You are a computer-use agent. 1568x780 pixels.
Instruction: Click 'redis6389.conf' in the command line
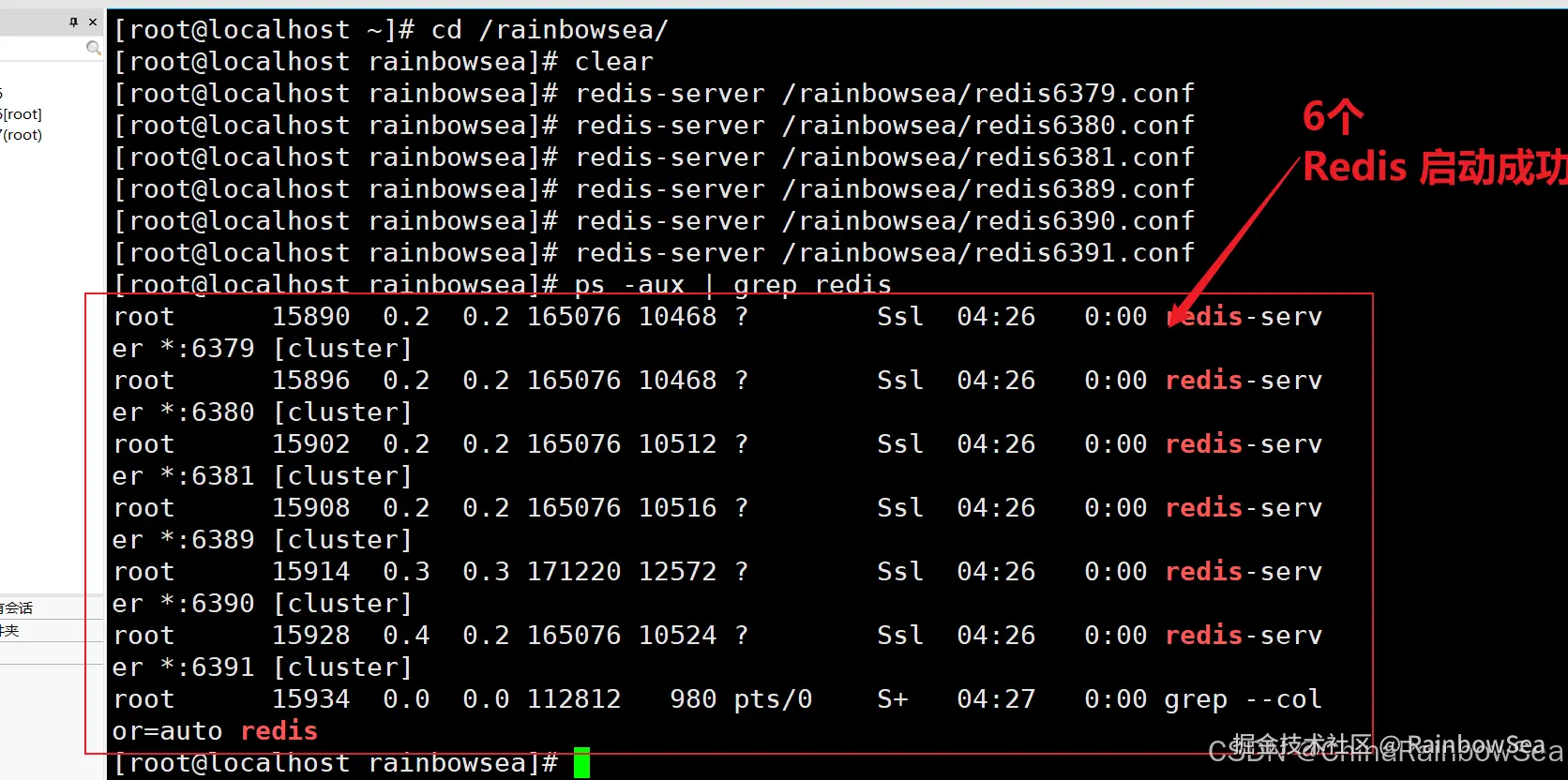[x=1084, y=188]
